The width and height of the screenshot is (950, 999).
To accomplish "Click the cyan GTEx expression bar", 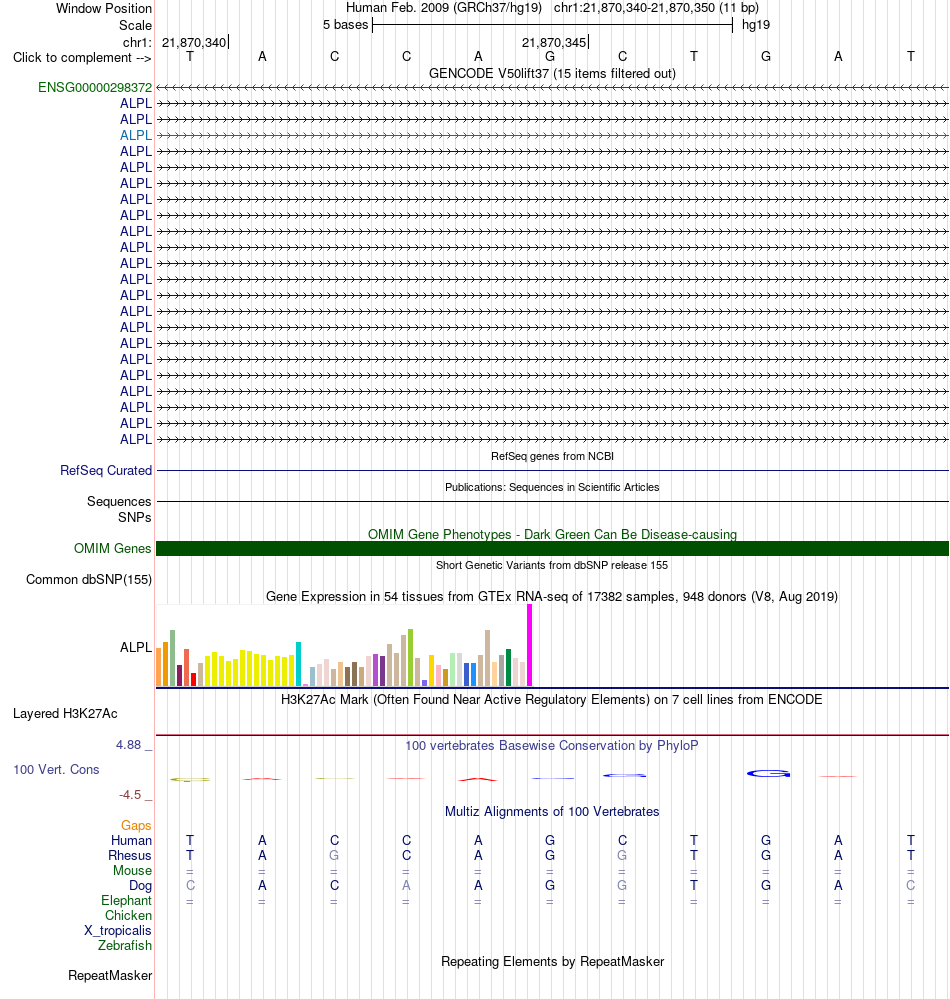I will [298, 664].
